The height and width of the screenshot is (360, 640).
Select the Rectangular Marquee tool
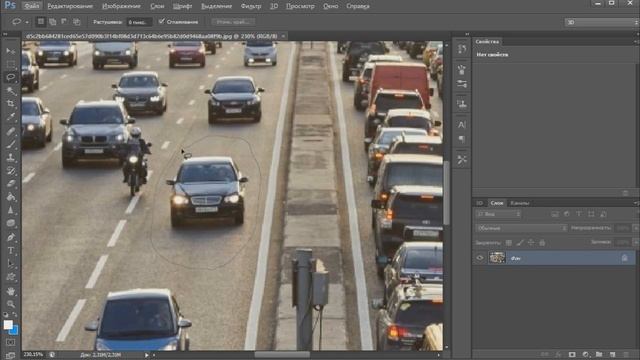[11, 64]
